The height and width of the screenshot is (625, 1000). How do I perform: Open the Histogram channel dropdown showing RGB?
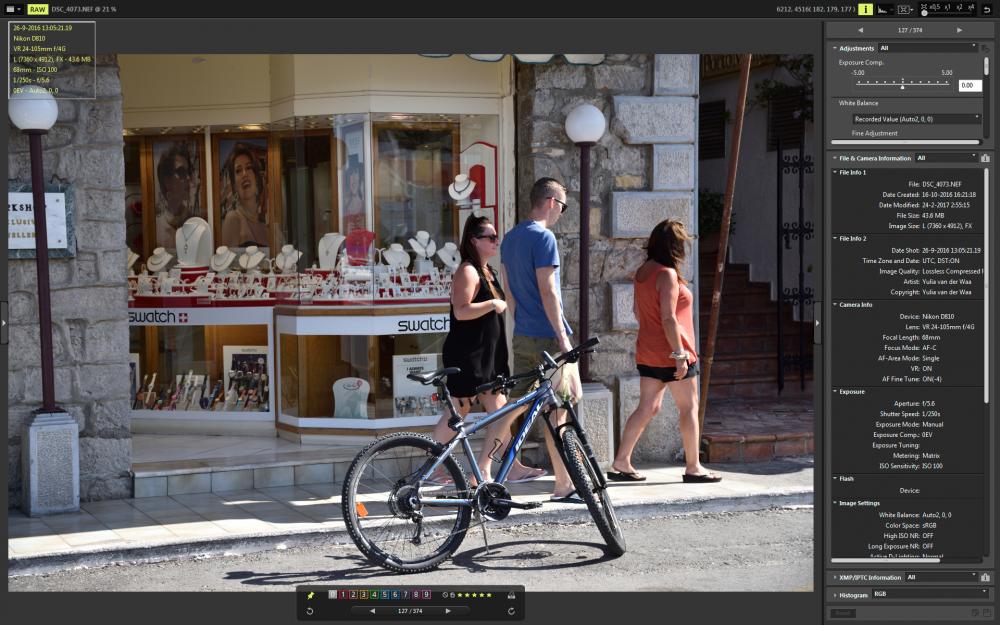(930, 594)
